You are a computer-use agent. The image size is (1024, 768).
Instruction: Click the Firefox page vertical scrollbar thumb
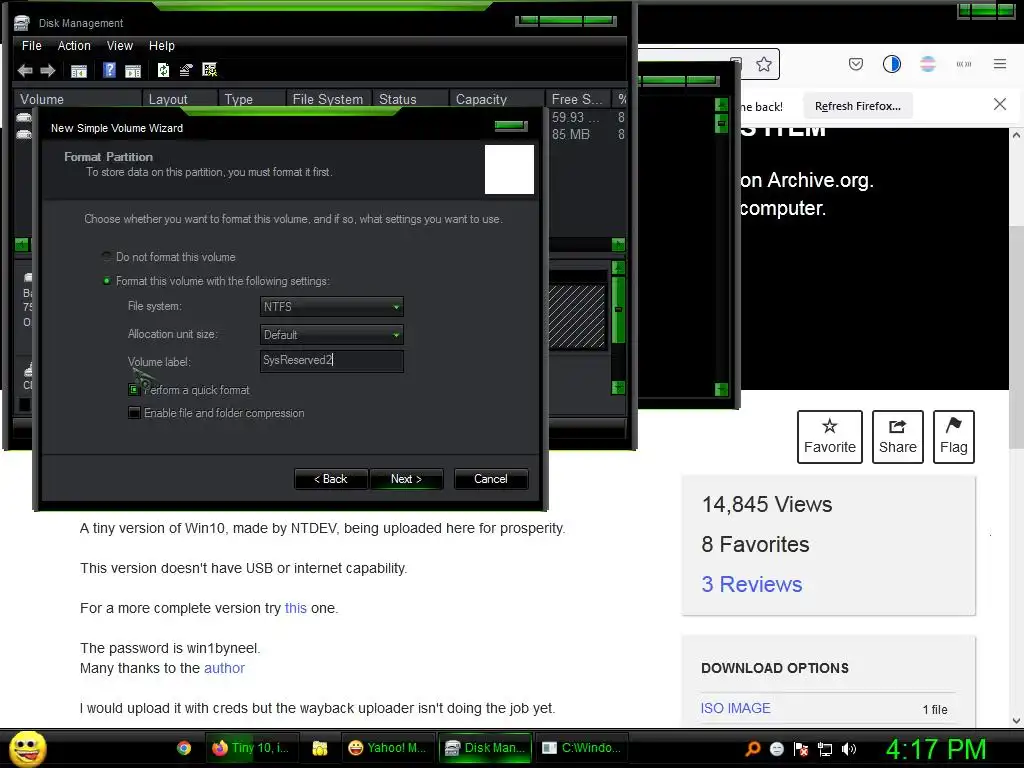pyautogui.click(x=1016, y=336)
